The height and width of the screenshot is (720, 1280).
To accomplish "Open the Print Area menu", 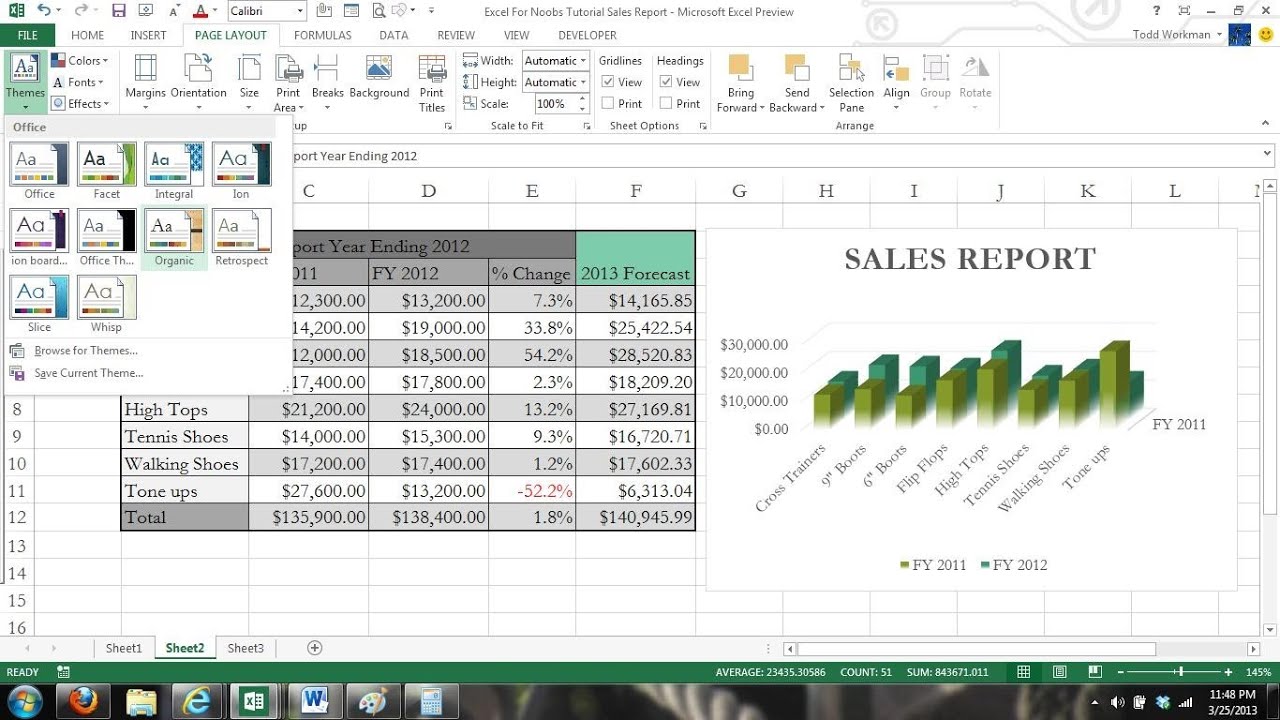I will tap(288, 83).
